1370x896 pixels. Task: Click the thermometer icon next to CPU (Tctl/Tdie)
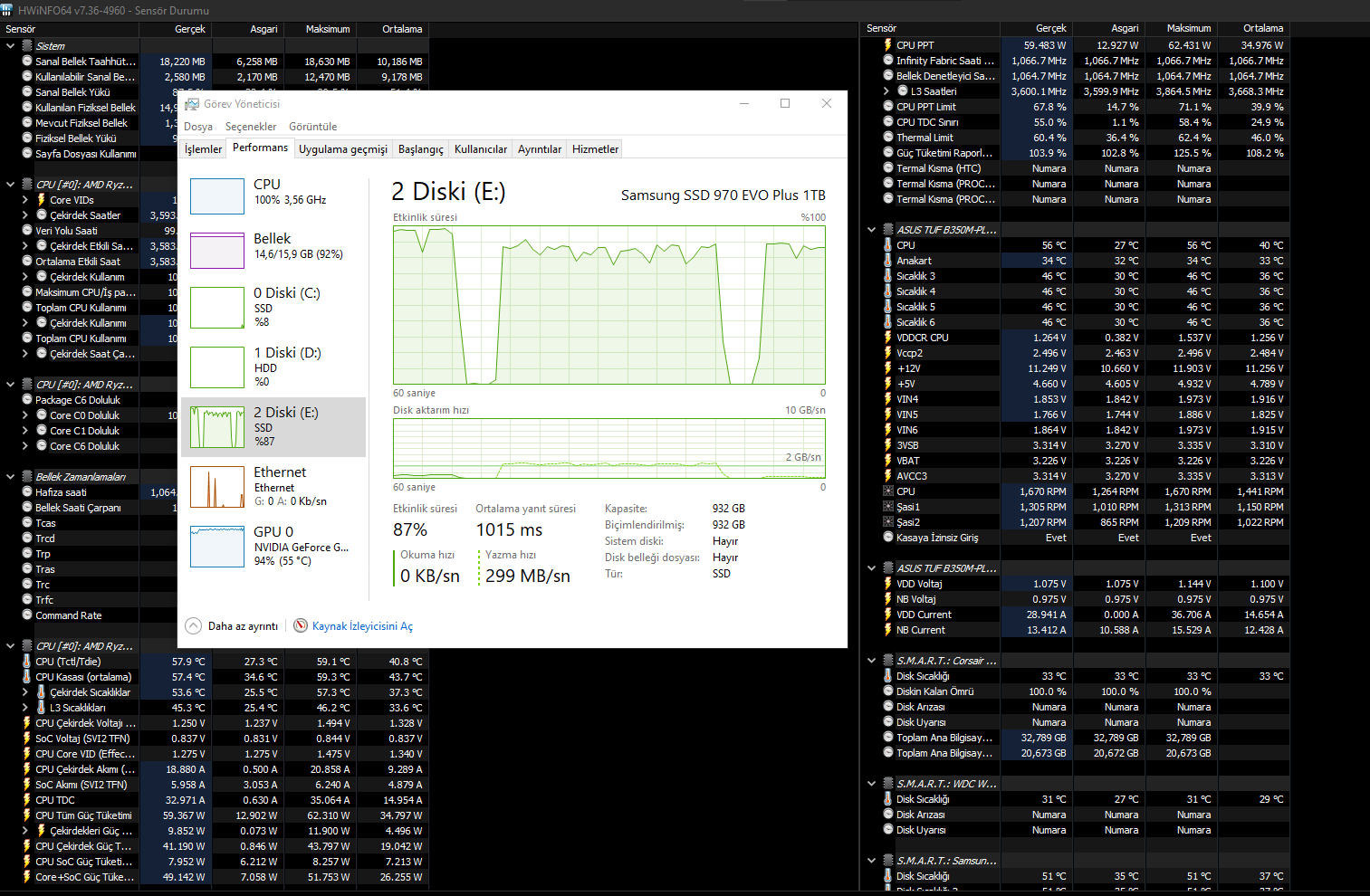click(x=27, y=661)
